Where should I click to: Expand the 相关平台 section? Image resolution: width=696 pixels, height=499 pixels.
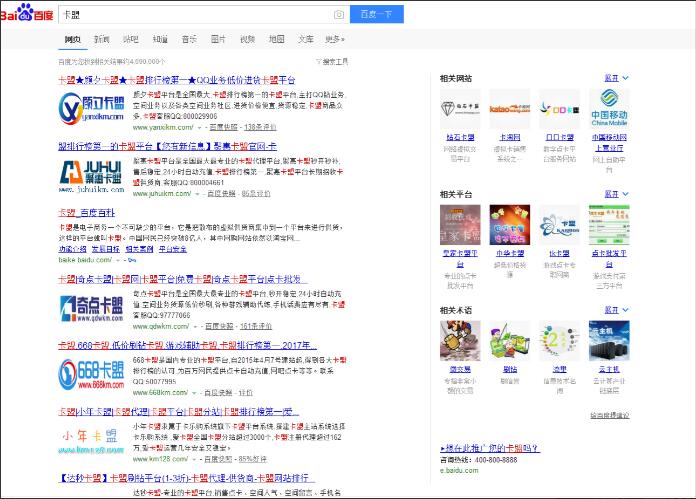point(617,194)
